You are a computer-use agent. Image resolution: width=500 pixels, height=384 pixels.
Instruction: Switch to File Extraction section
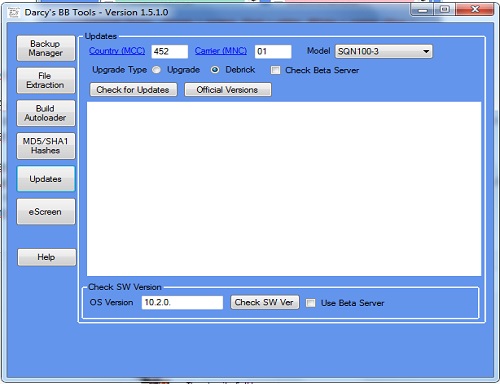click(46, 80)
